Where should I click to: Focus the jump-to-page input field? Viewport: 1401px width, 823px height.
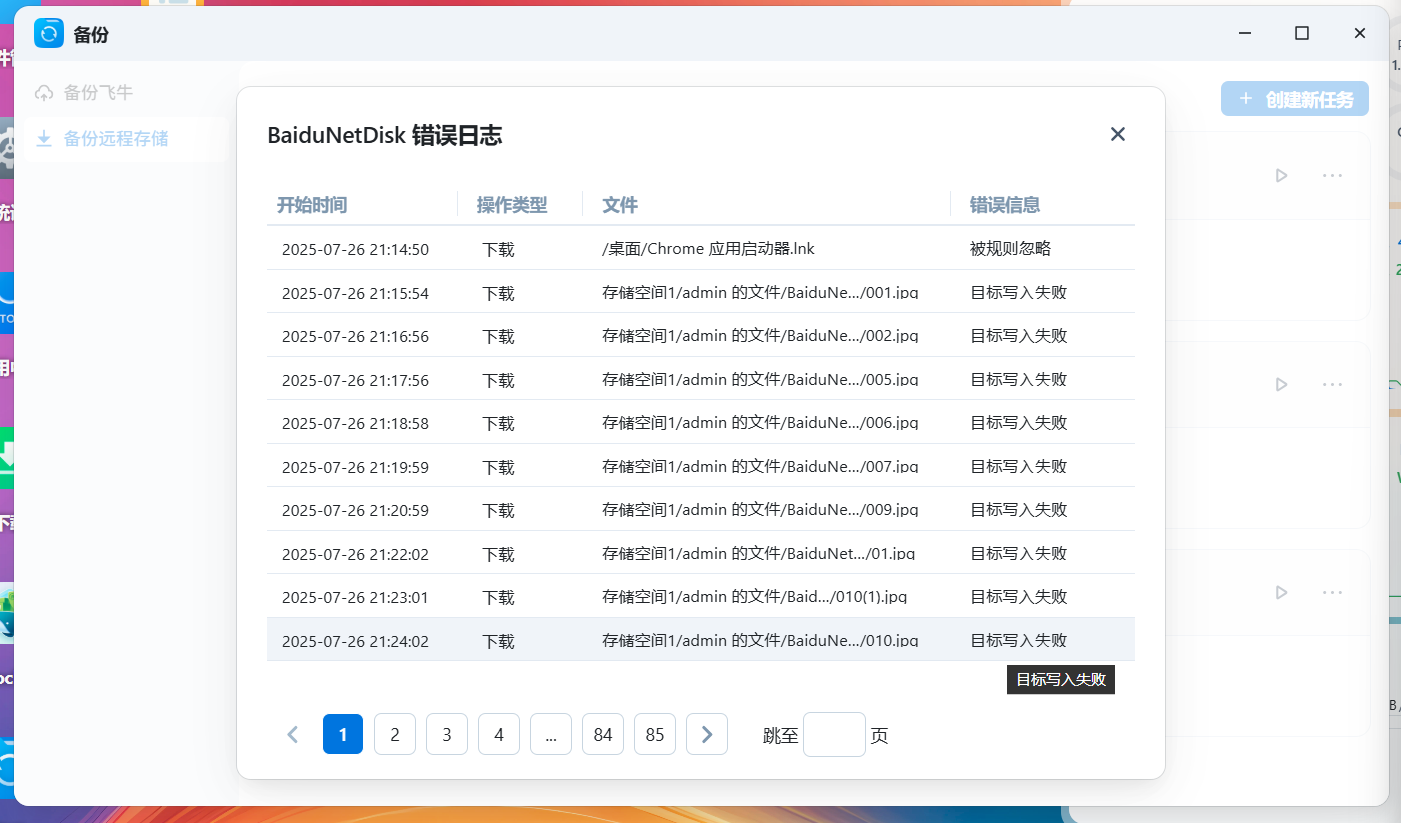click(834, 735)
